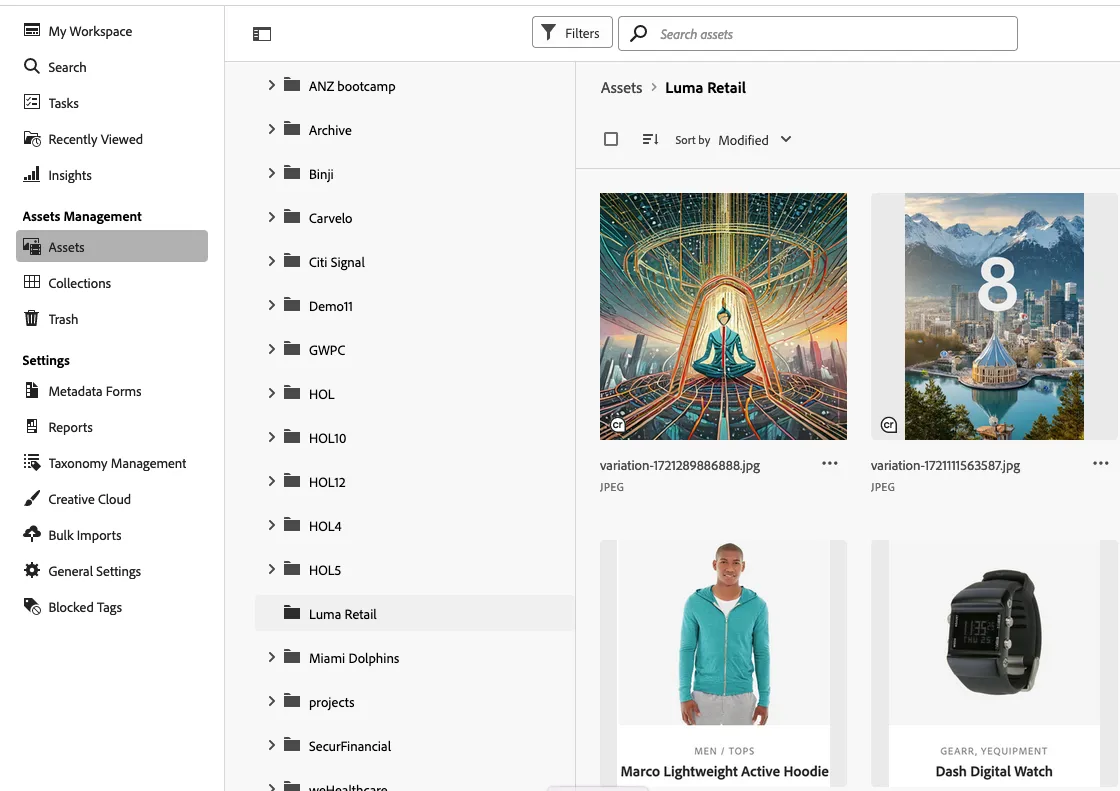
Task: Toggle the folder tree panel icon
Action: [262, 34]
